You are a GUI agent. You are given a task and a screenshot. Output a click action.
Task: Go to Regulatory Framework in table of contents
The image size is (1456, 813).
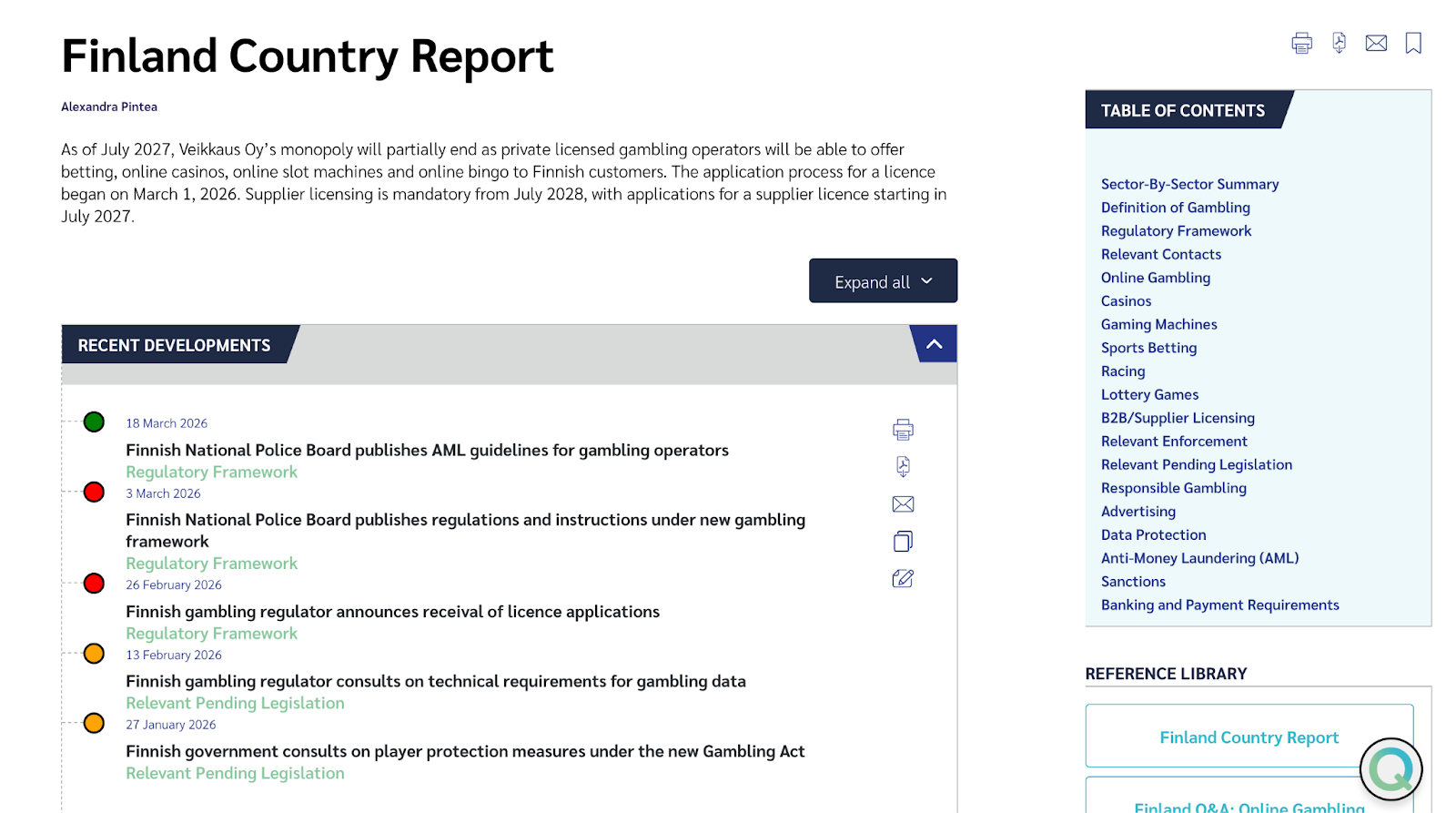pos(1176,231)
